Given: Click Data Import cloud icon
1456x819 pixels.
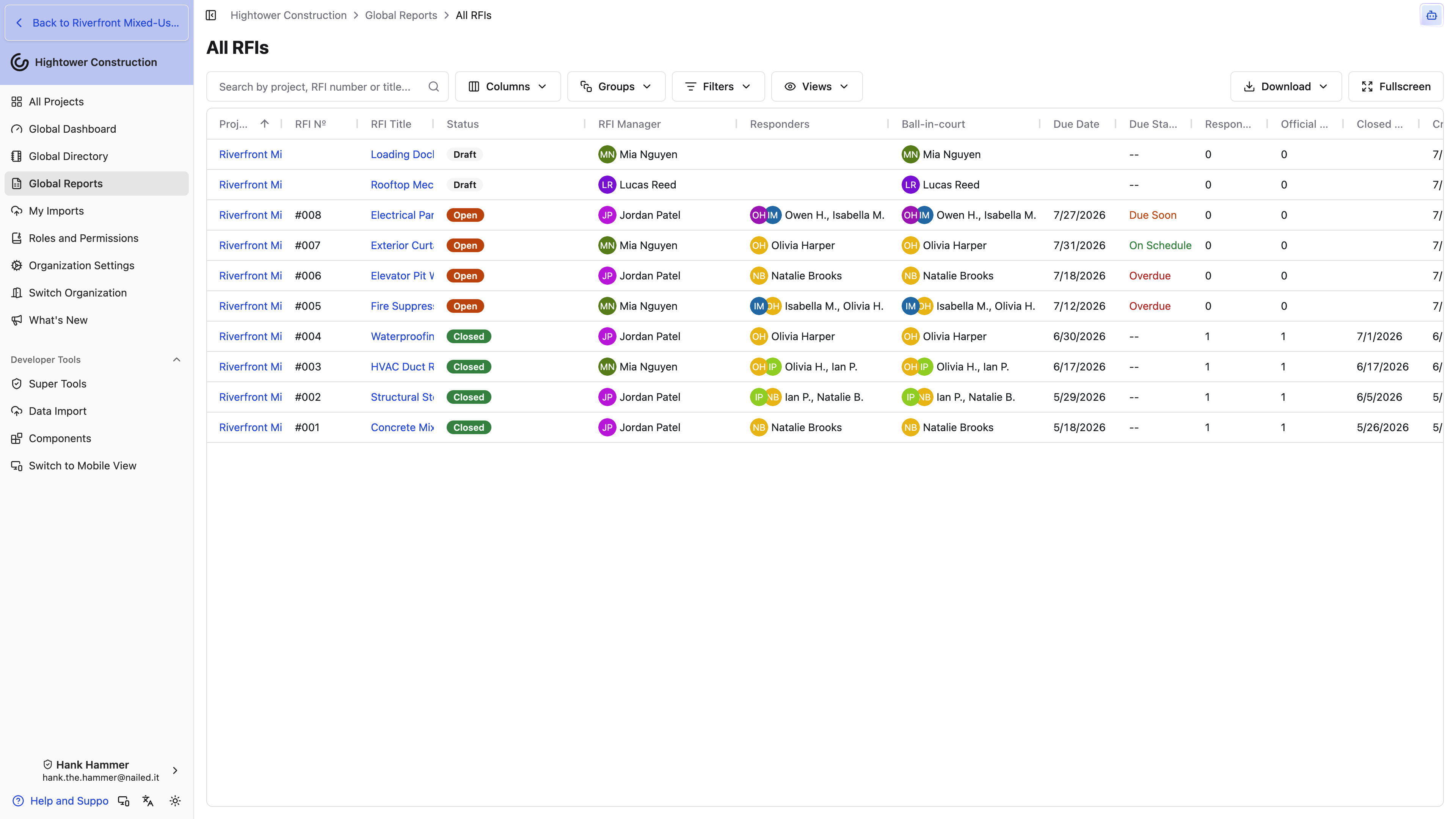Looking at the screenshot, I should (17, 411).
